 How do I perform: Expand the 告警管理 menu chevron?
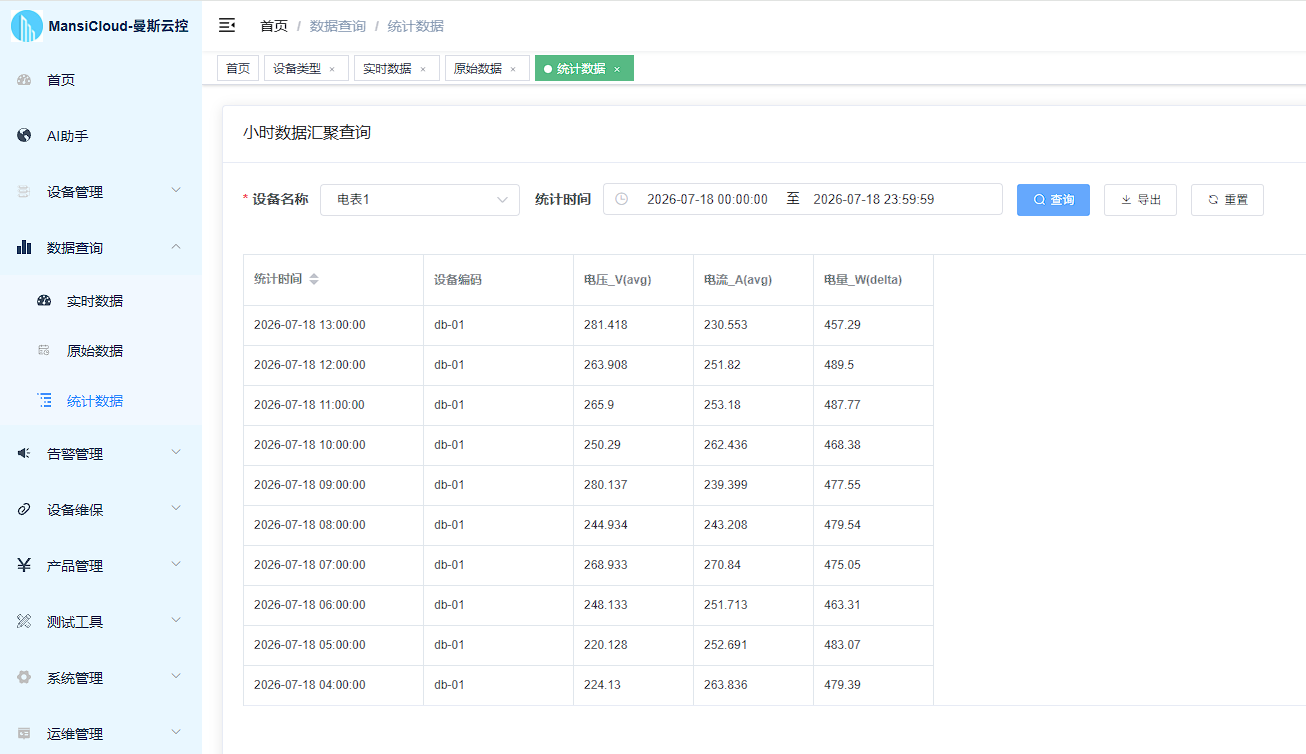click(176, 452)
